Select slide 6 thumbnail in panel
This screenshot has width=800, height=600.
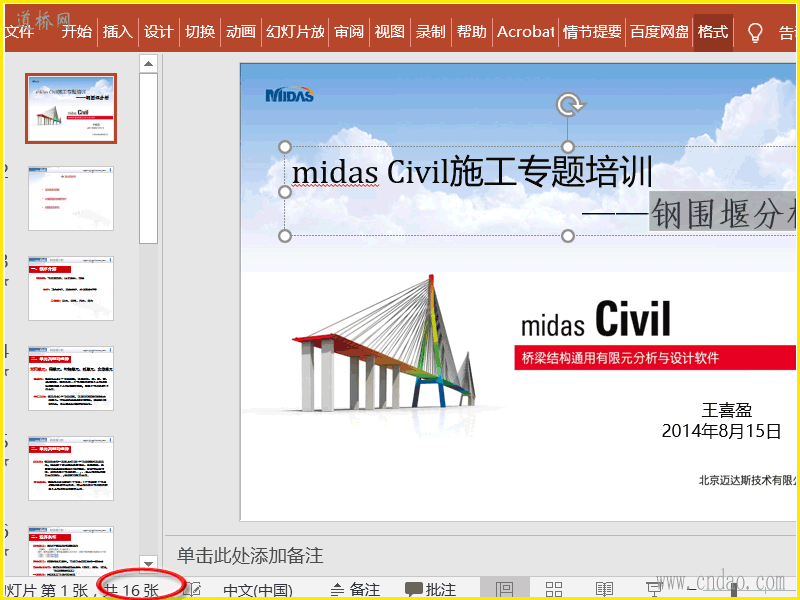[71, 551]
